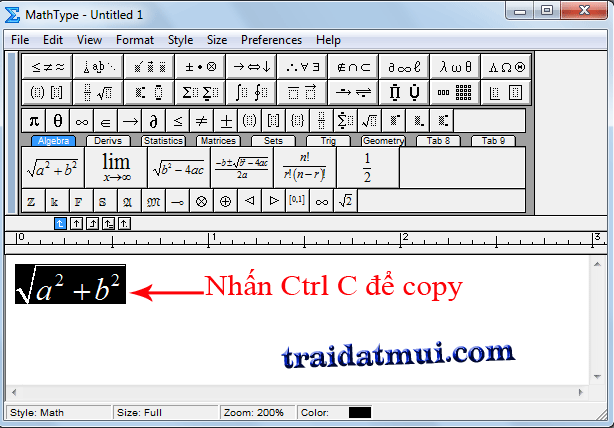Insert the square root template in small bar
614x428 pixels.
370,121
